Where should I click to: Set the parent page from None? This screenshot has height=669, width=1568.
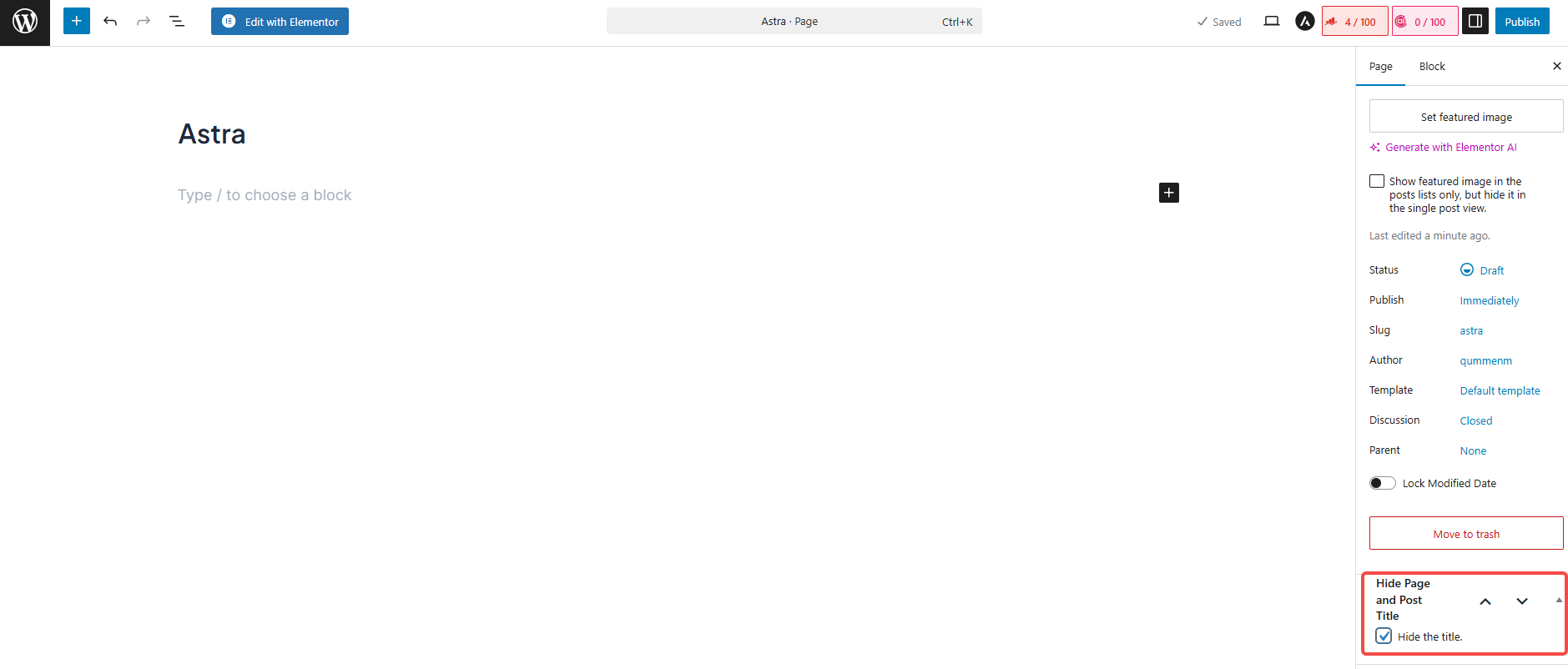[x=1473, y=451]
